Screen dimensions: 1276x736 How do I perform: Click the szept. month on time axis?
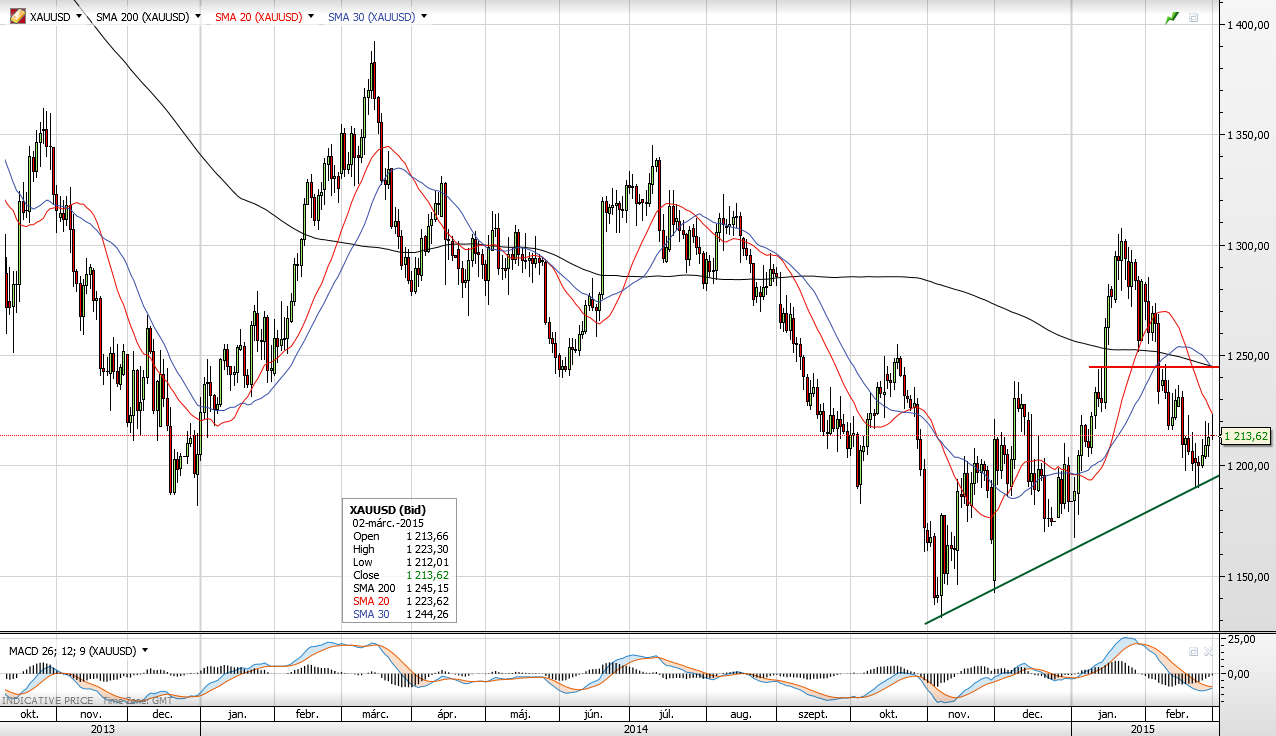click(812, 715)
